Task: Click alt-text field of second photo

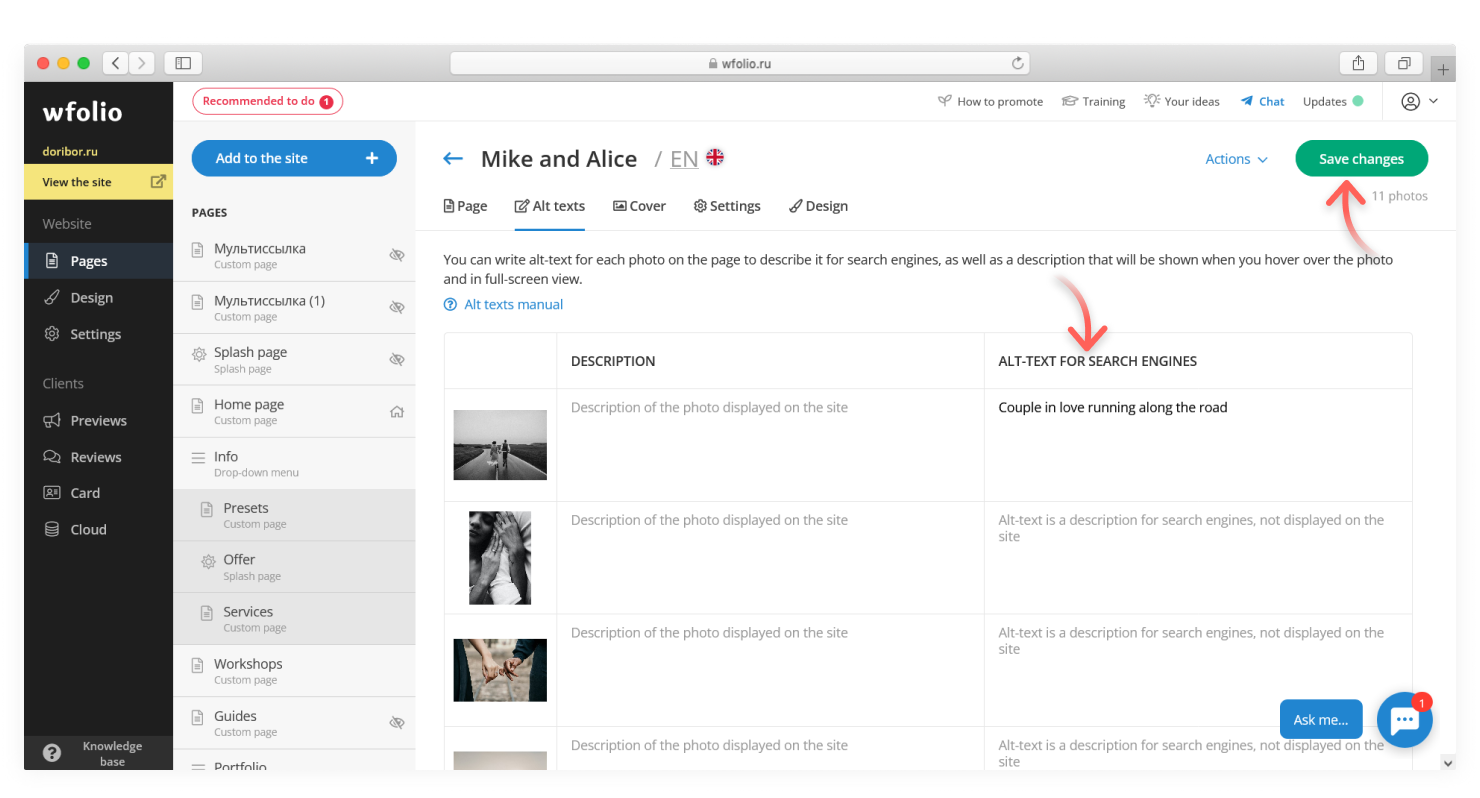Action: tap(1198, 558)
